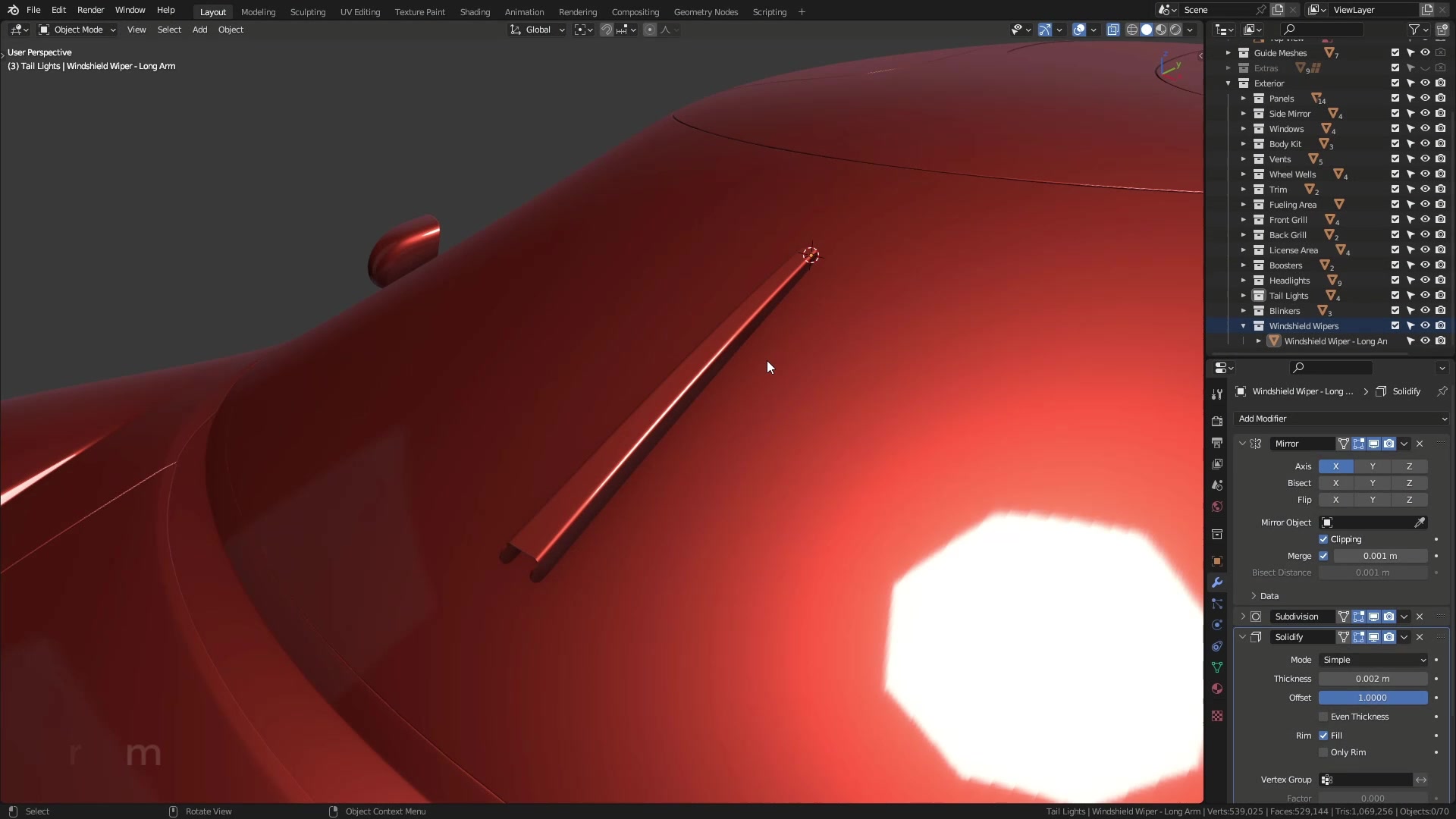
Task: Remove the Mirror modifier
Action: (x=1420, y=444)
